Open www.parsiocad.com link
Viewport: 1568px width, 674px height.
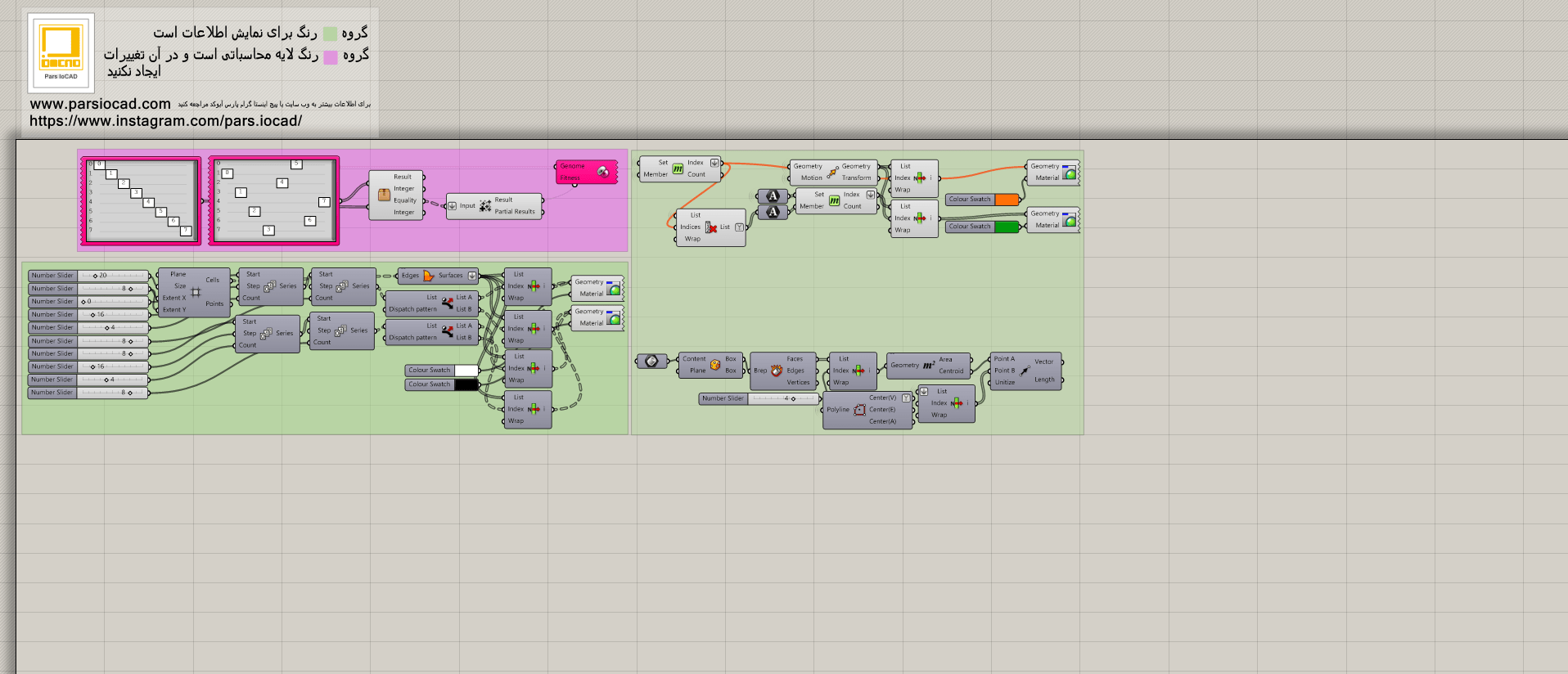[101, 104]
